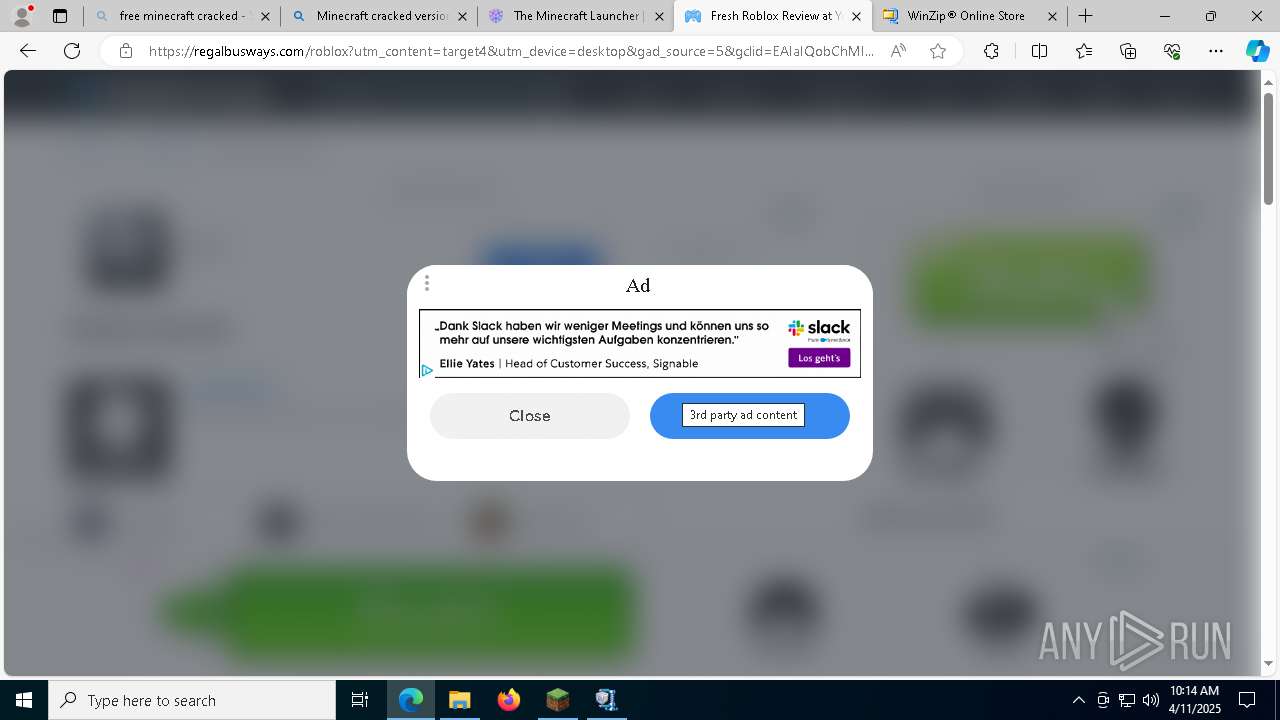Viewport: 1280px width, 720px height.
Task: Open the Edge profile icon
Action: point(22,16)
